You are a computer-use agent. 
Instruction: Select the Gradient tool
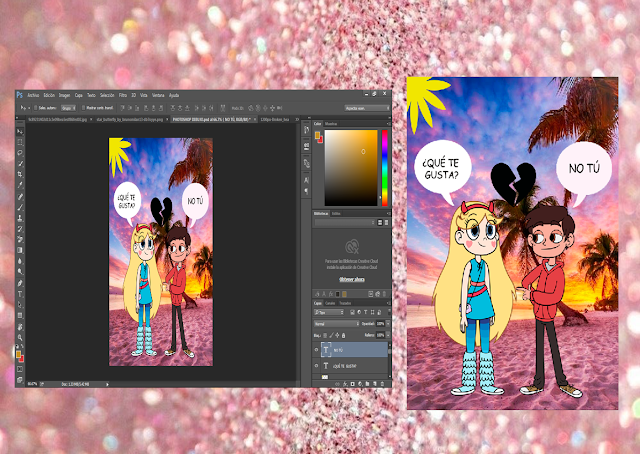(20, 250)
